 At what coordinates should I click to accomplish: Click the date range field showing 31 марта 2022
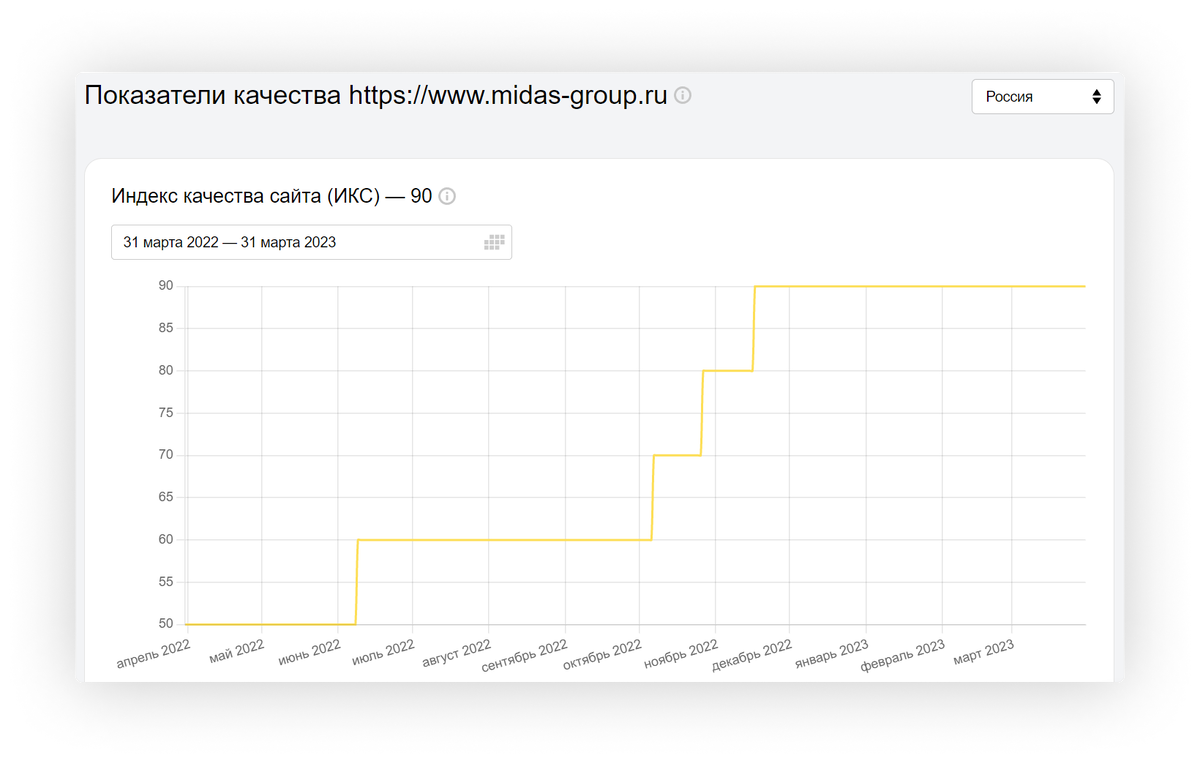pyautogui.click(x=230, y=241)
